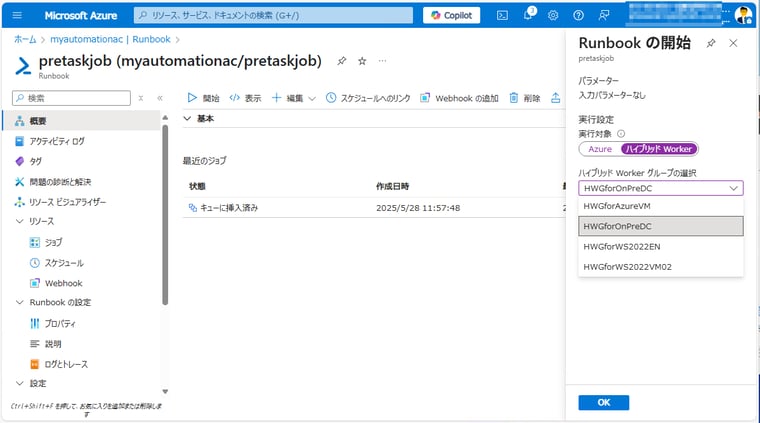
Task: Focus the sidebar 検索 search box
Action: tap(71, 98)
